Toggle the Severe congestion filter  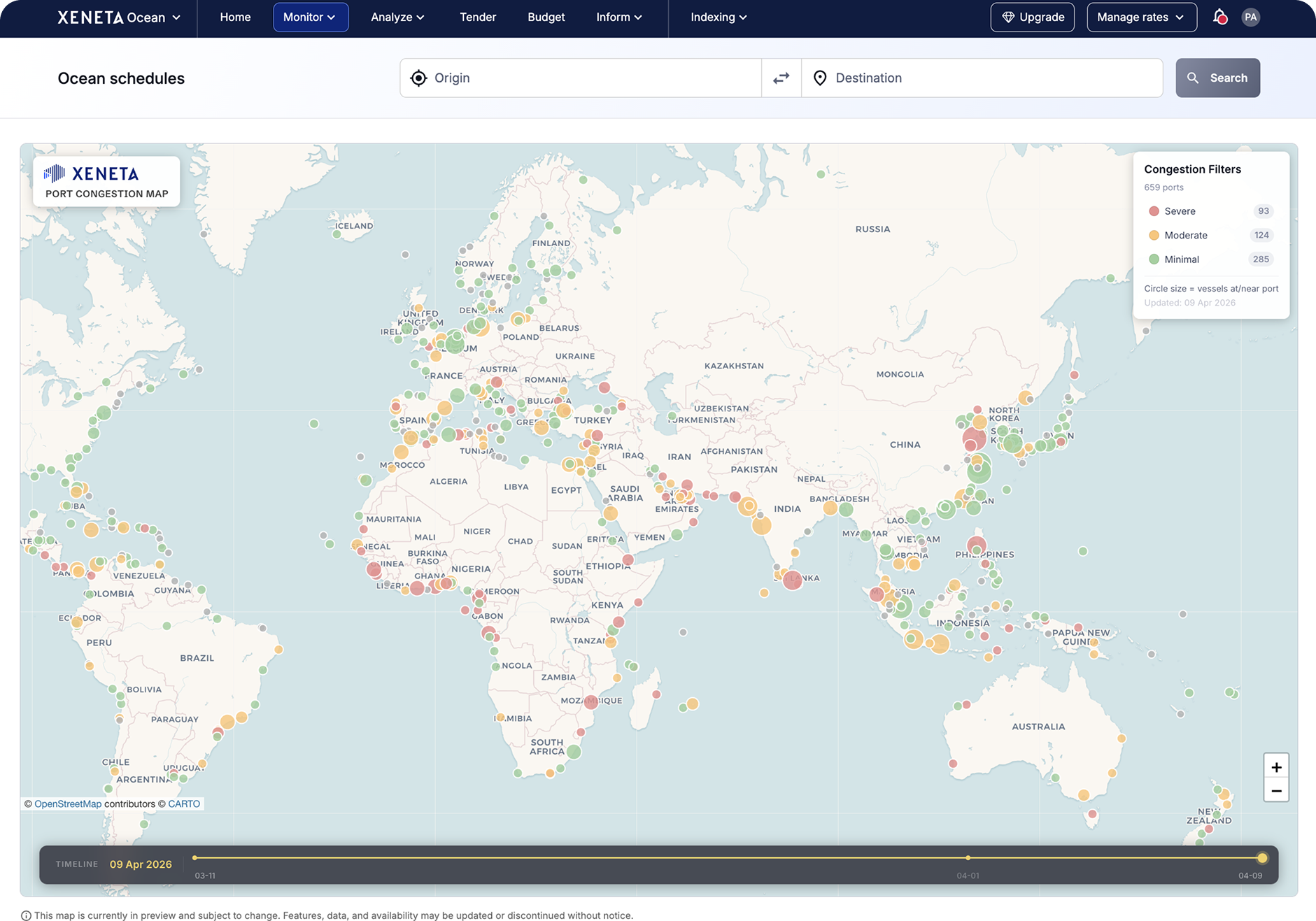(x=1211, y=211)
